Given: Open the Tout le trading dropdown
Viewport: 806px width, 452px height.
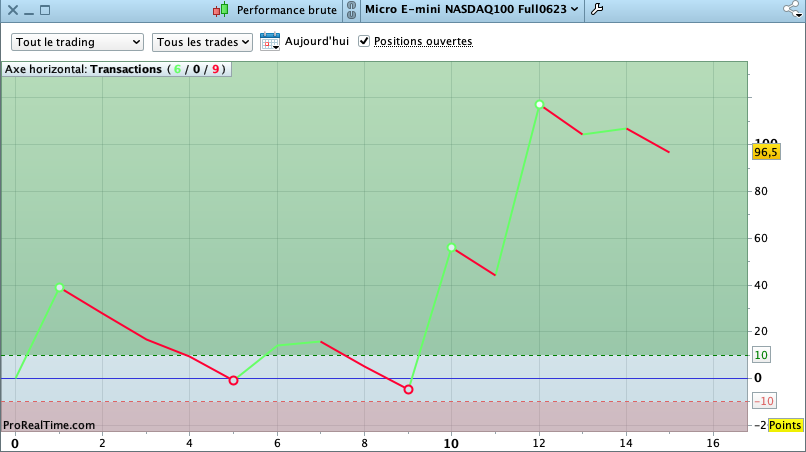Looking at the screenshot, I should tap(78, 42).
